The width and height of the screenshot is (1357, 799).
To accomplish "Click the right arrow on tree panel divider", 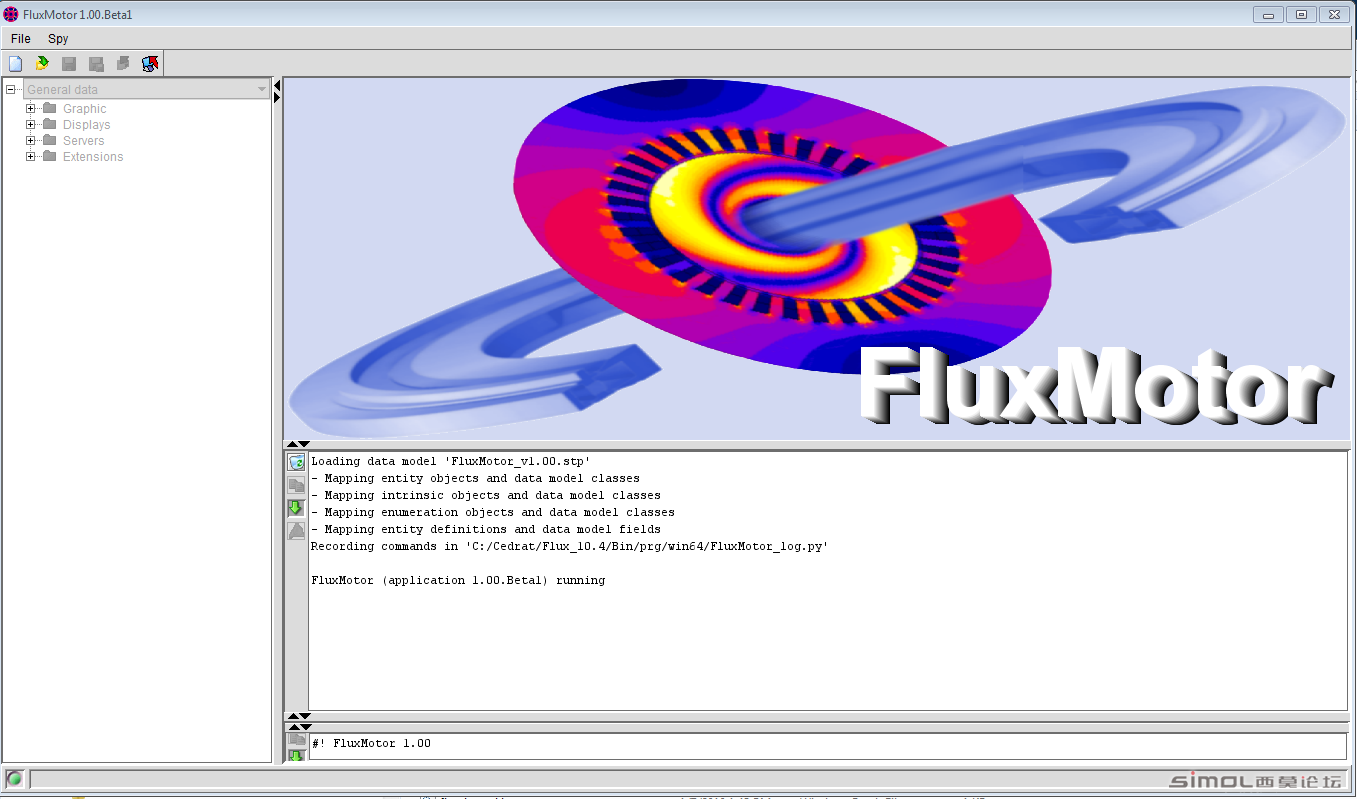I will tap(277, 97).
